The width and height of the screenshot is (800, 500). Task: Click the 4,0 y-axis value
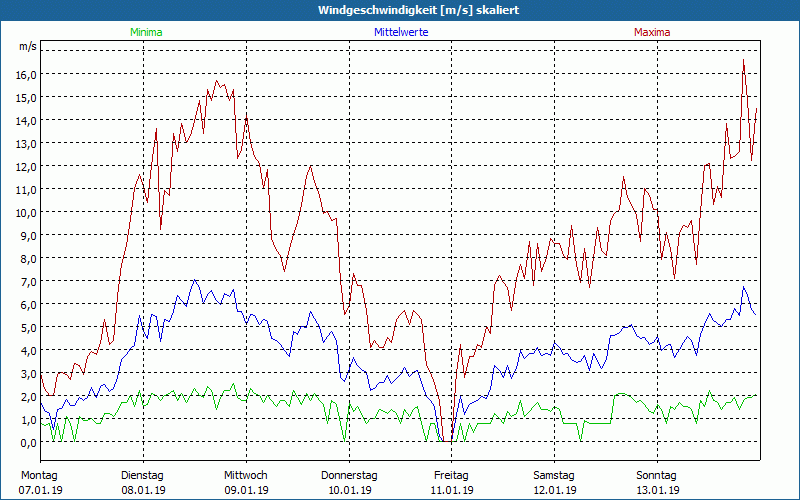30,350
